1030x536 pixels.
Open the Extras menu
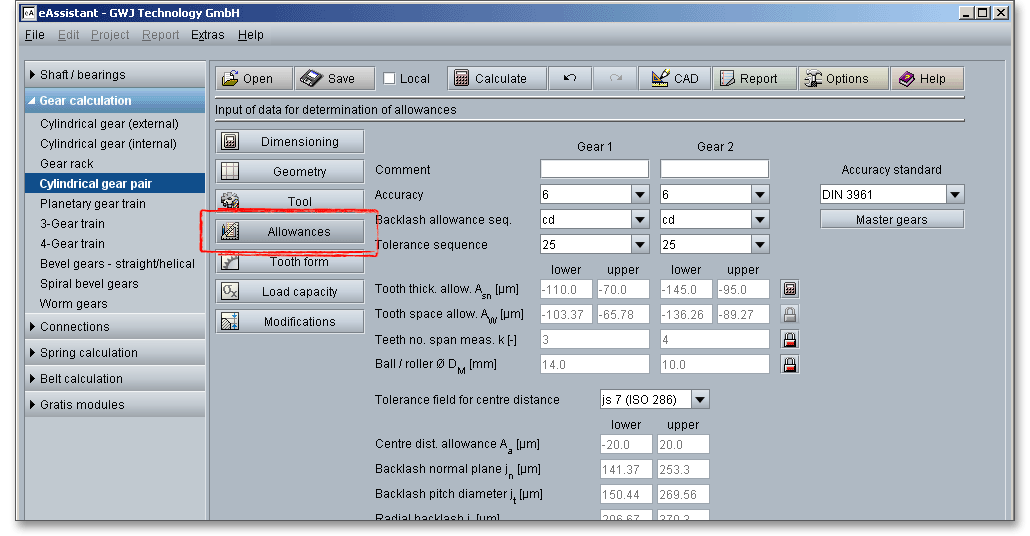(x=208, y=35)
